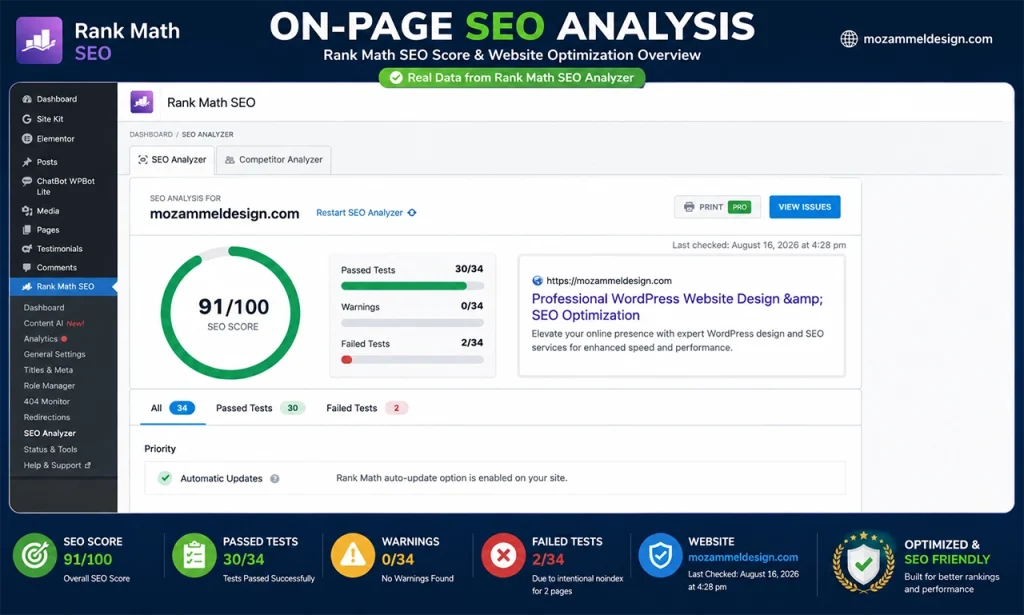
Task: Click the Rank Math logo in header bar
Action: [x=142, y=102]
